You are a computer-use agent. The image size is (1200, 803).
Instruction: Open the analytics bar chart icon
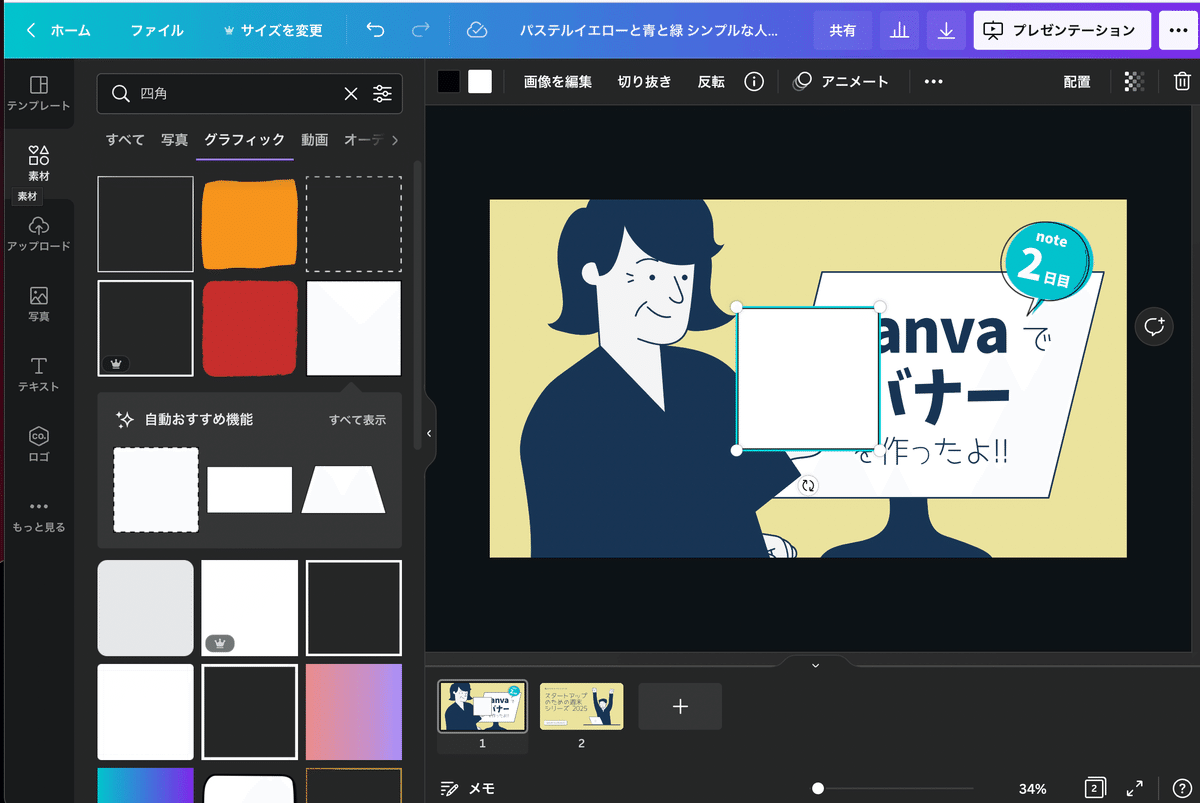click(899, 30)
